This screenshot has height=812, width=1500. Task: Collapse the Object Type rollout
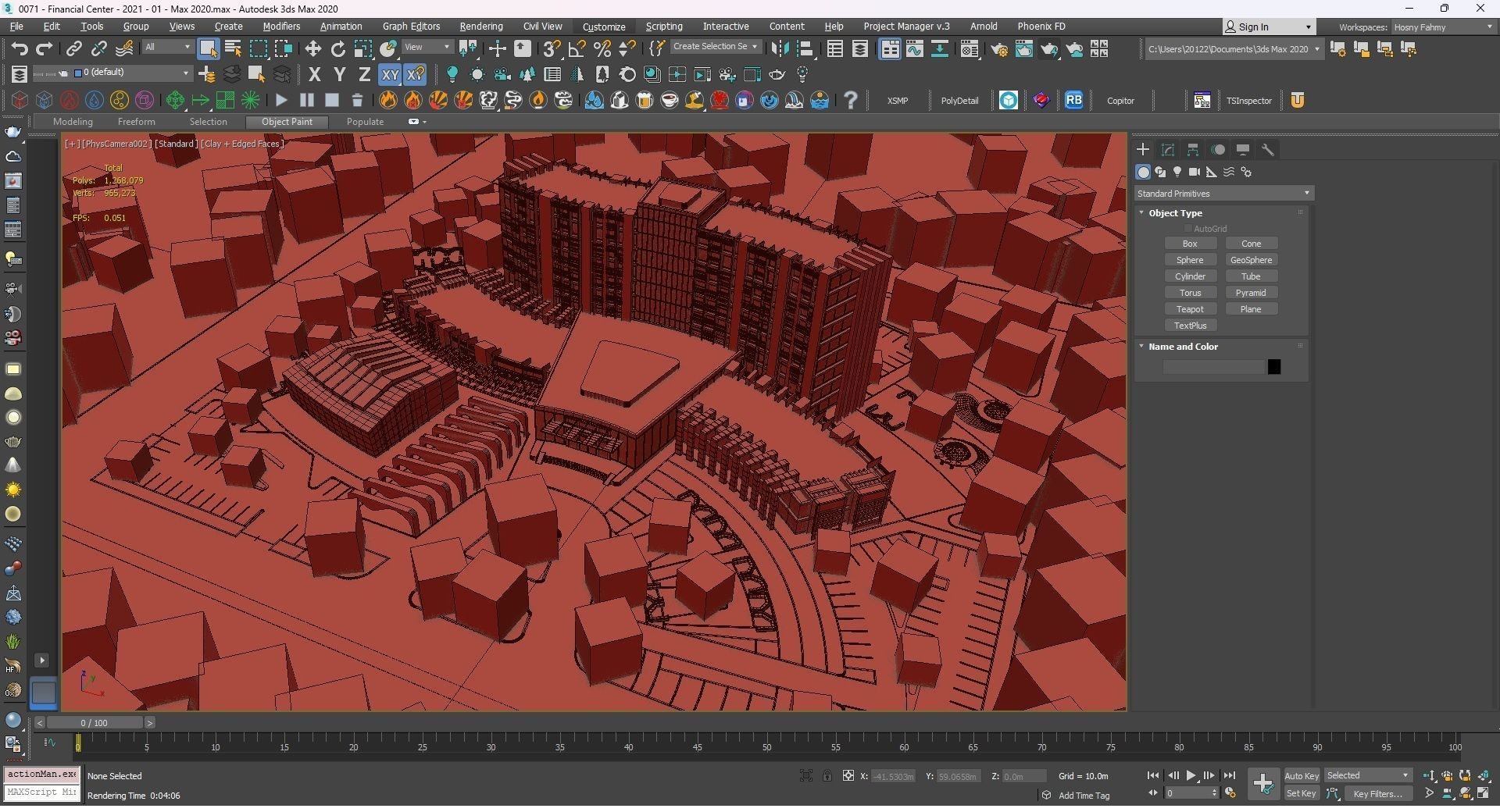pyautogui.click(x=1174, y=213)
